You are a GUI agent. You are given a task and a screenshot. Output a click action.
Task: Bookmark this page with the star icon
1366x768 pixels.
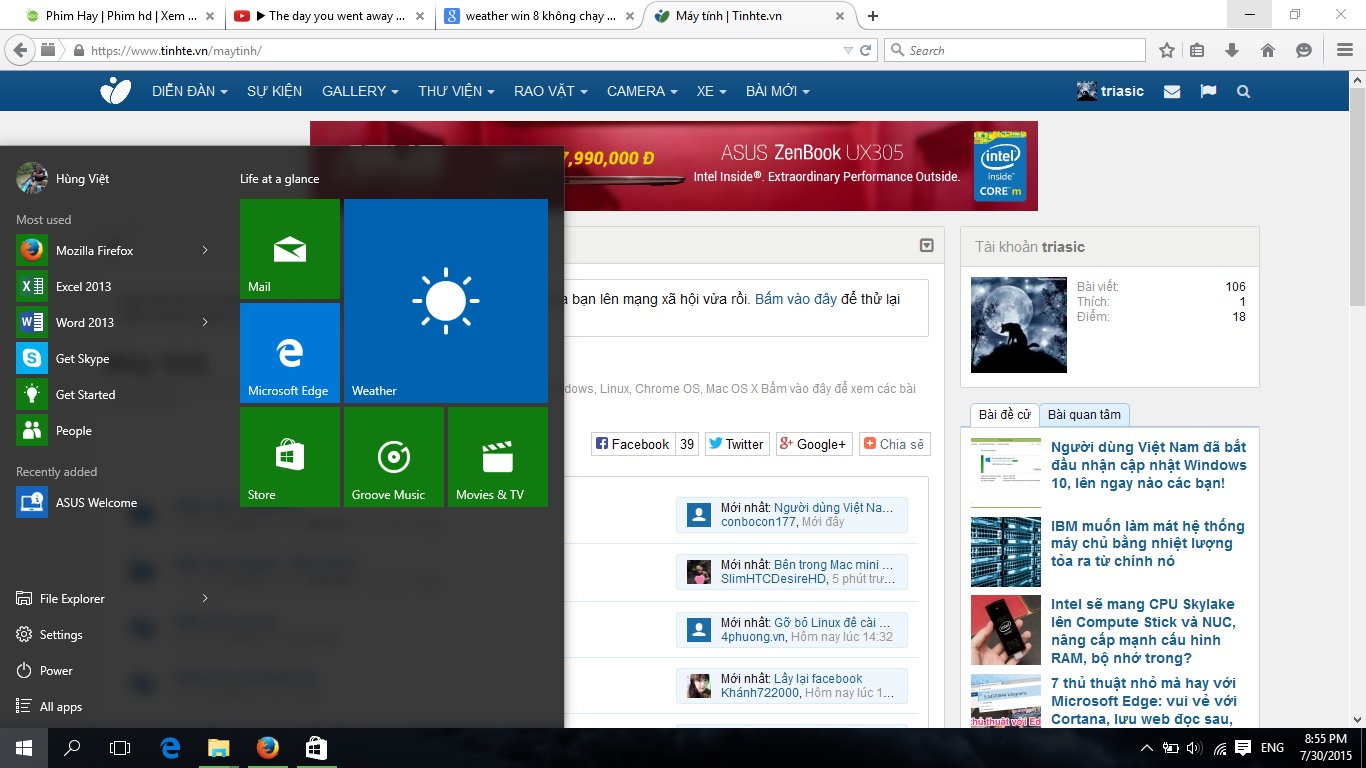click(1167, 50)
